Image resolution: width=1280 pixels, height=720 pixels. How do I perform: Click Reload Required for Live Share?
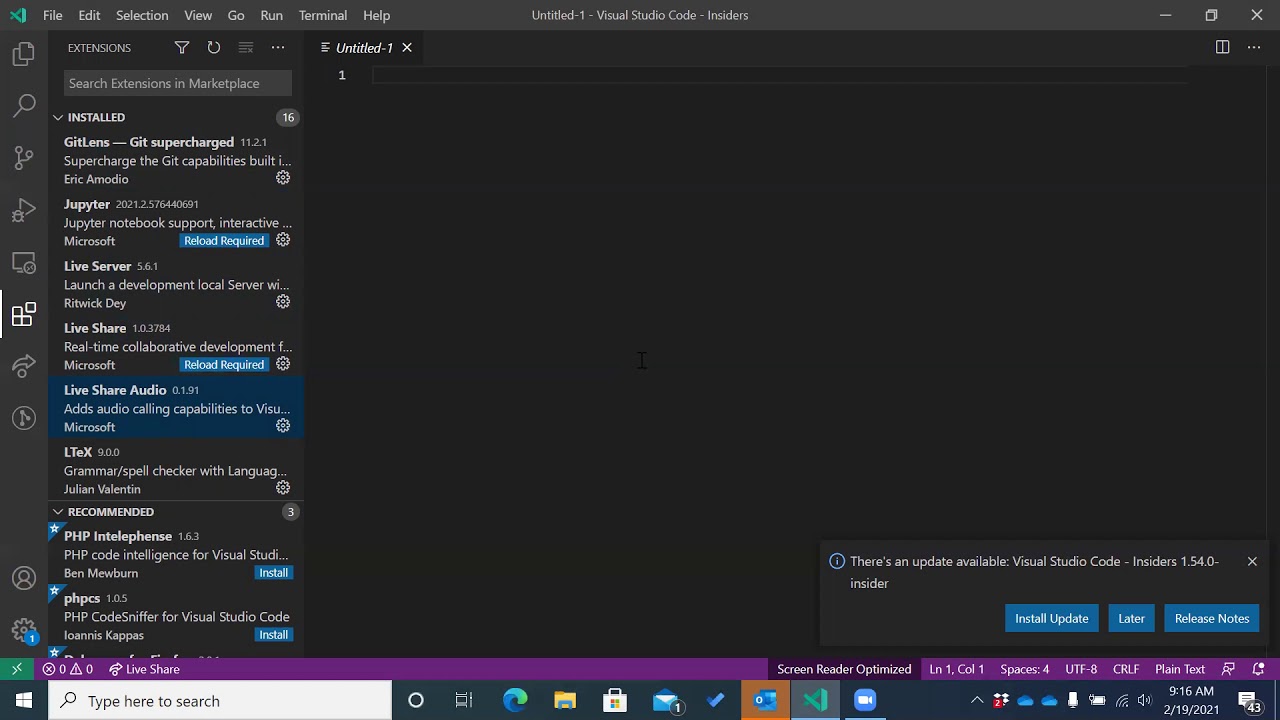[224, 364]
